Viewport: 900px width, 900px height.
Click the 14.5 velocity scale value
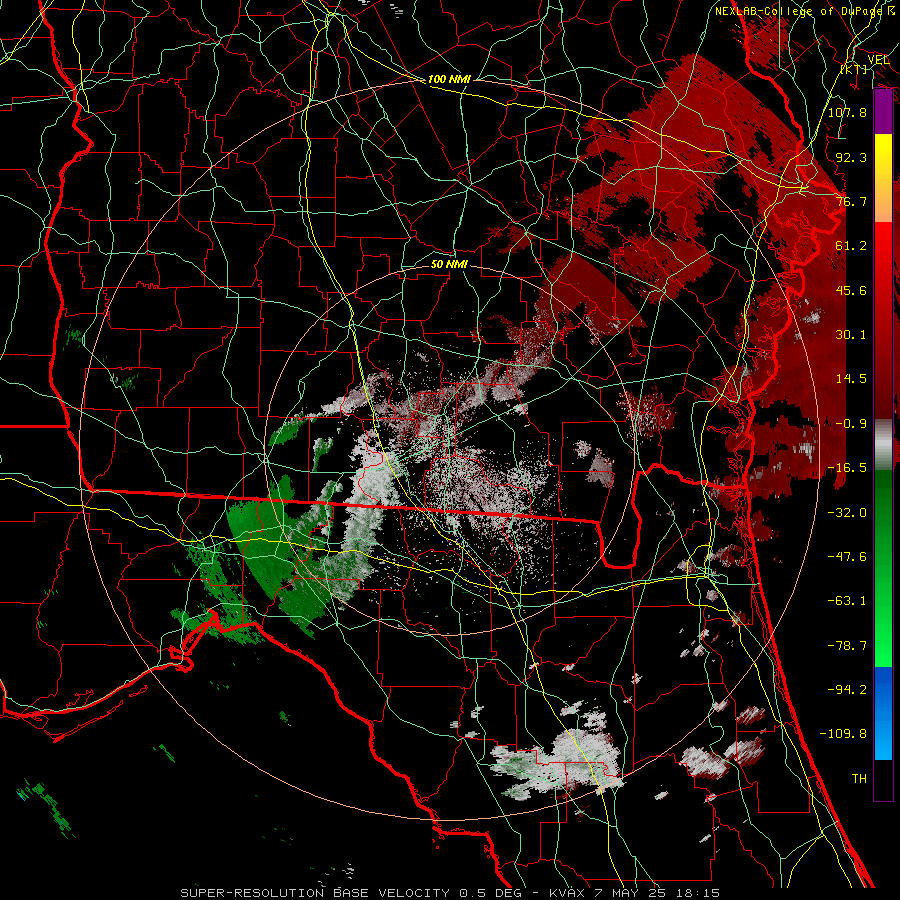coord(851,379)
